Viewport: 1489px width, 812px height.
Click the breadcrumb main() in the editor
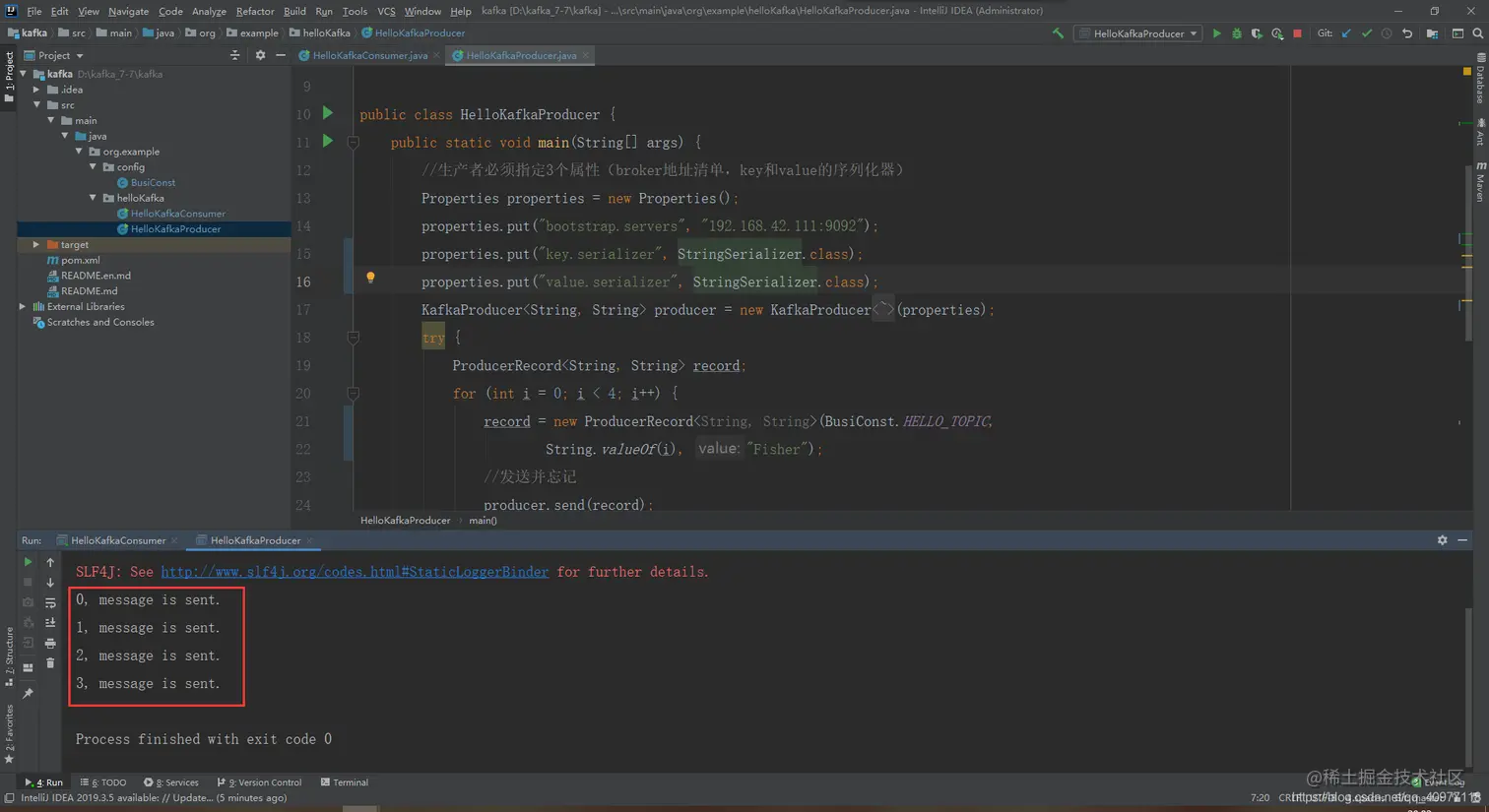coord(483,521)
